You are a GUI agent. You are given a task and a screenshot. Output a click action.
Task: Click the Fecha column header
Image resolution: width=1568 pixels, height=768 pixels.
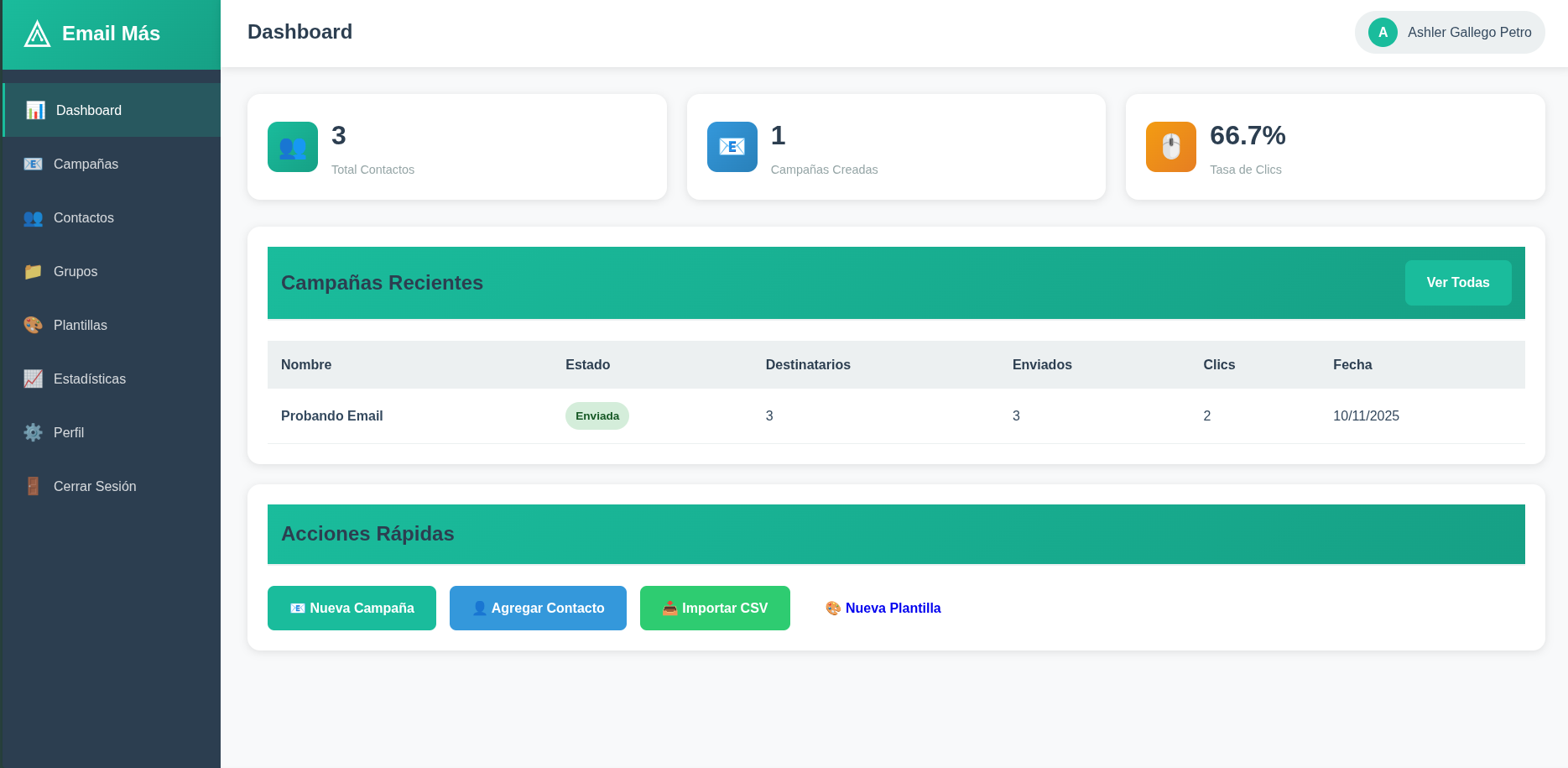1352,364
